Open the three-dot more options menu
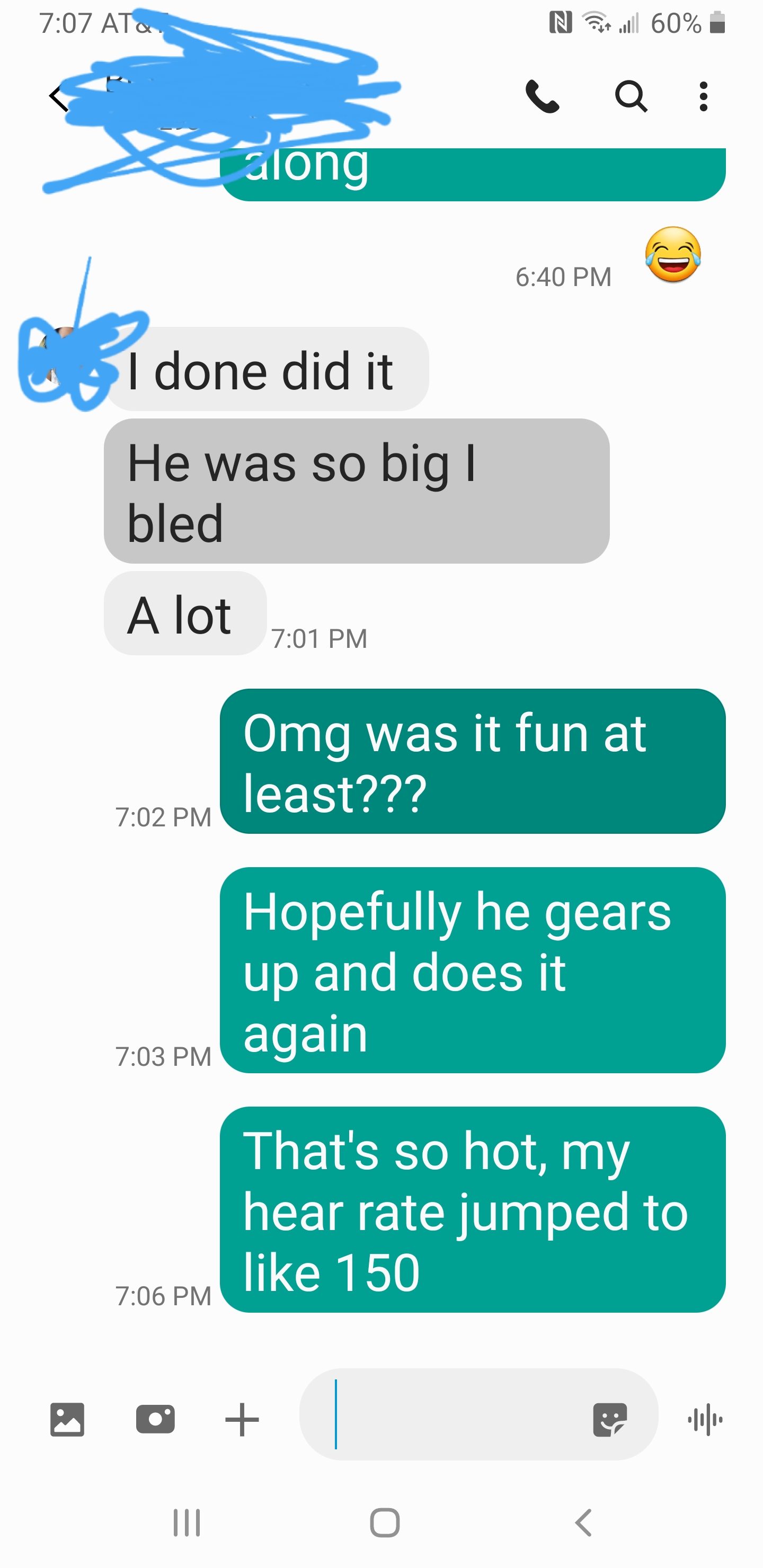 (x=703, y=97)
